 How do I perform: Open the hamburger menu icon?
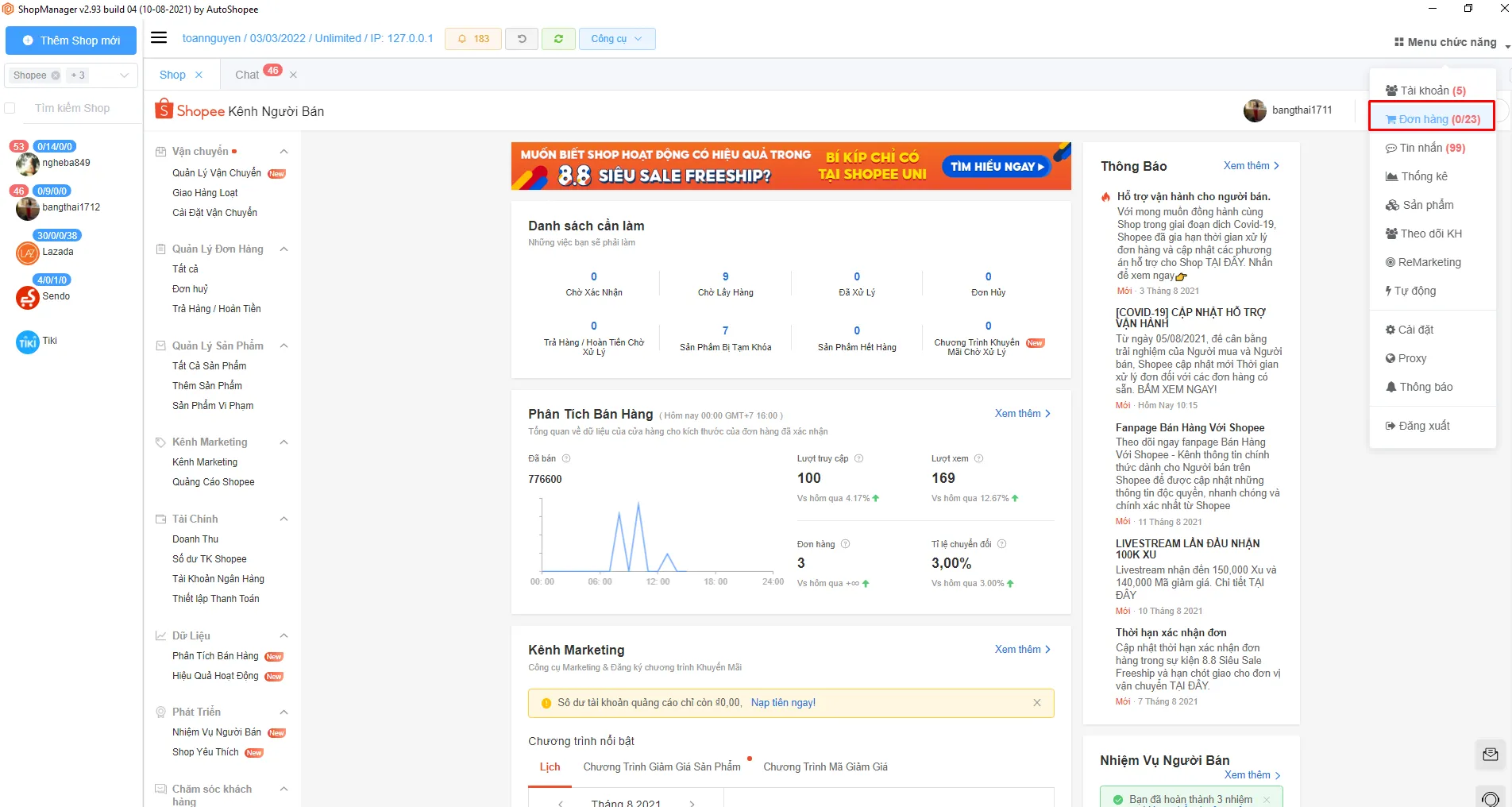[159, 38]
